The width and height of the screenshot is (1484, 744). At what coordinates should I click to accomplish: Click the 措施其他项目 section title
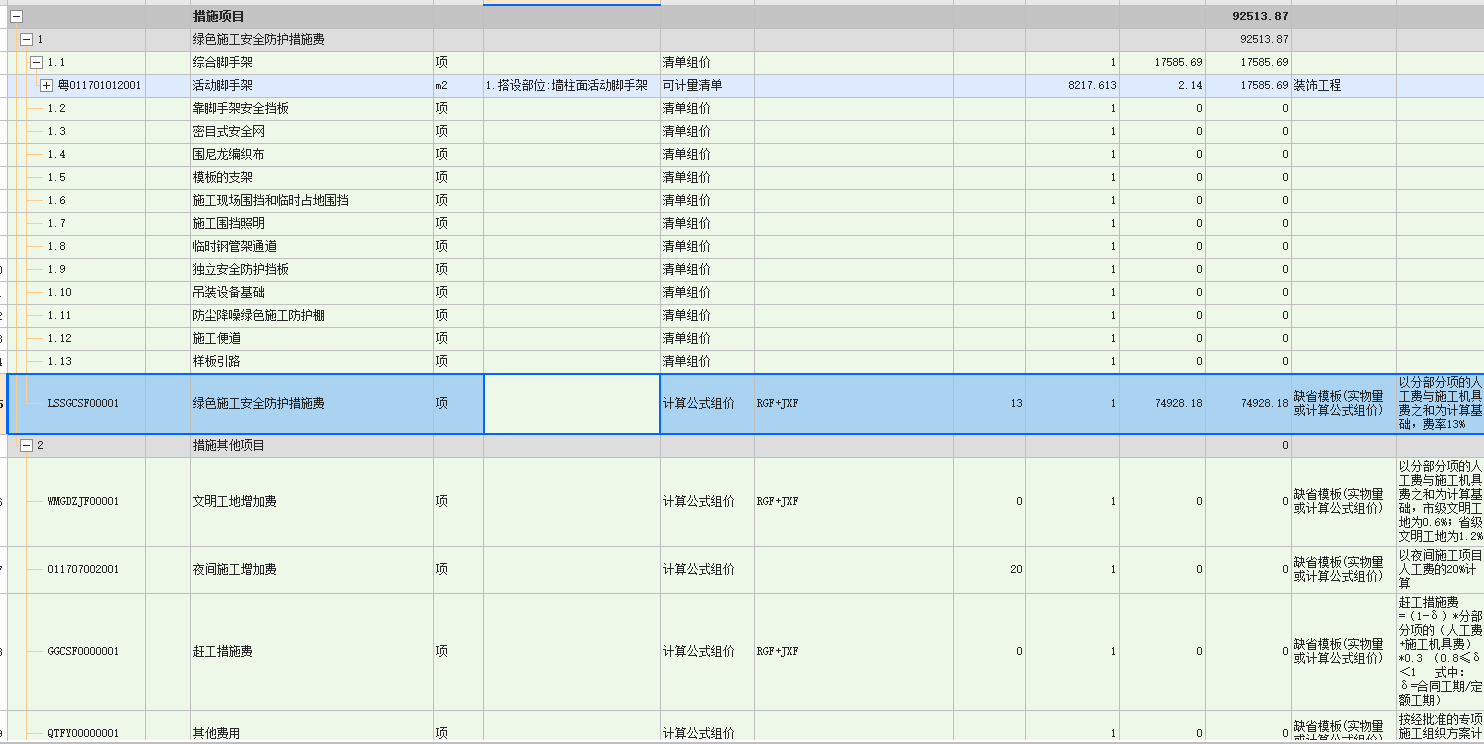pos(229,446)
